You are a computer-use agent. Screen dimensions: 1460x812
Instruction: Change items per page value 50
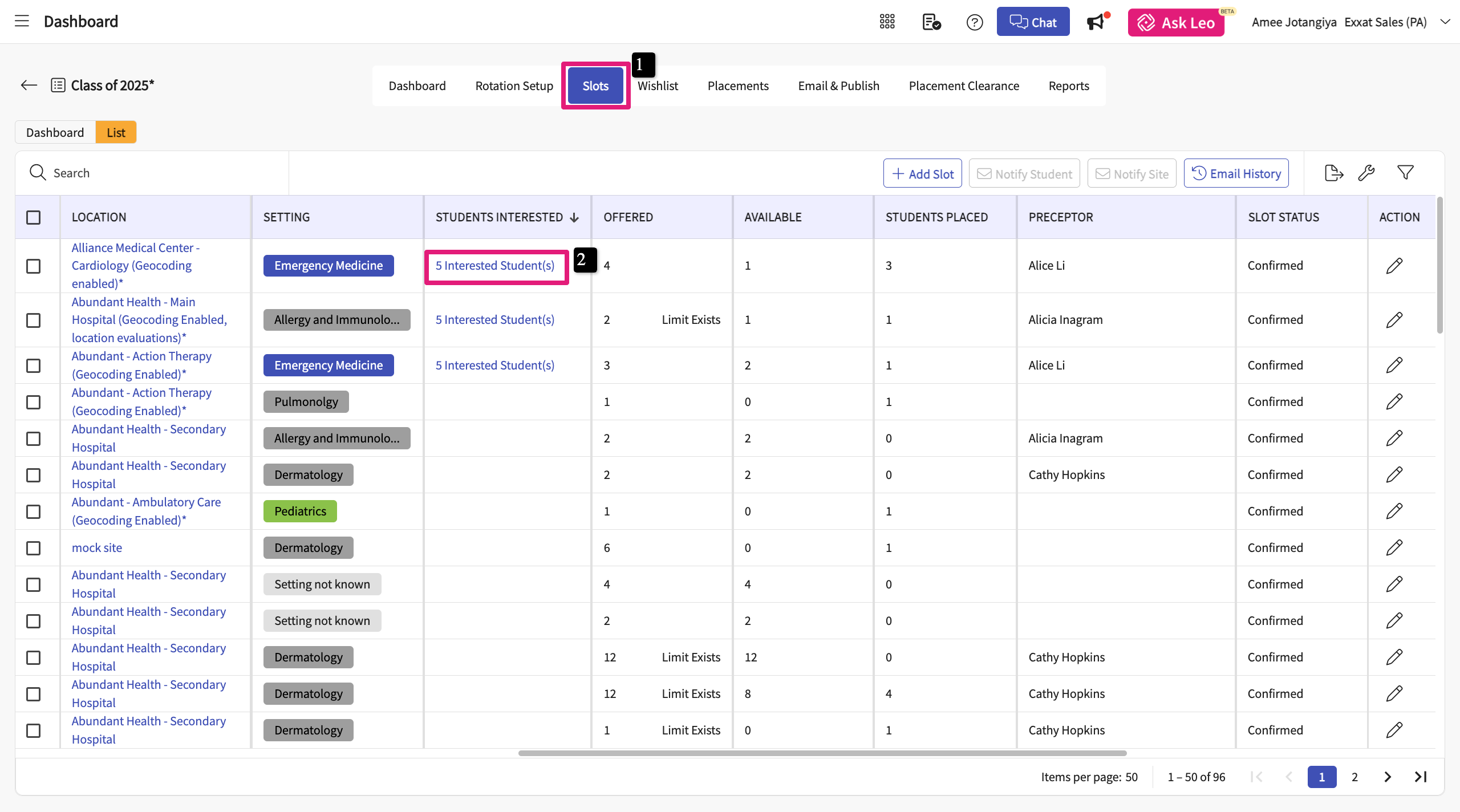tap(1131, 777)
